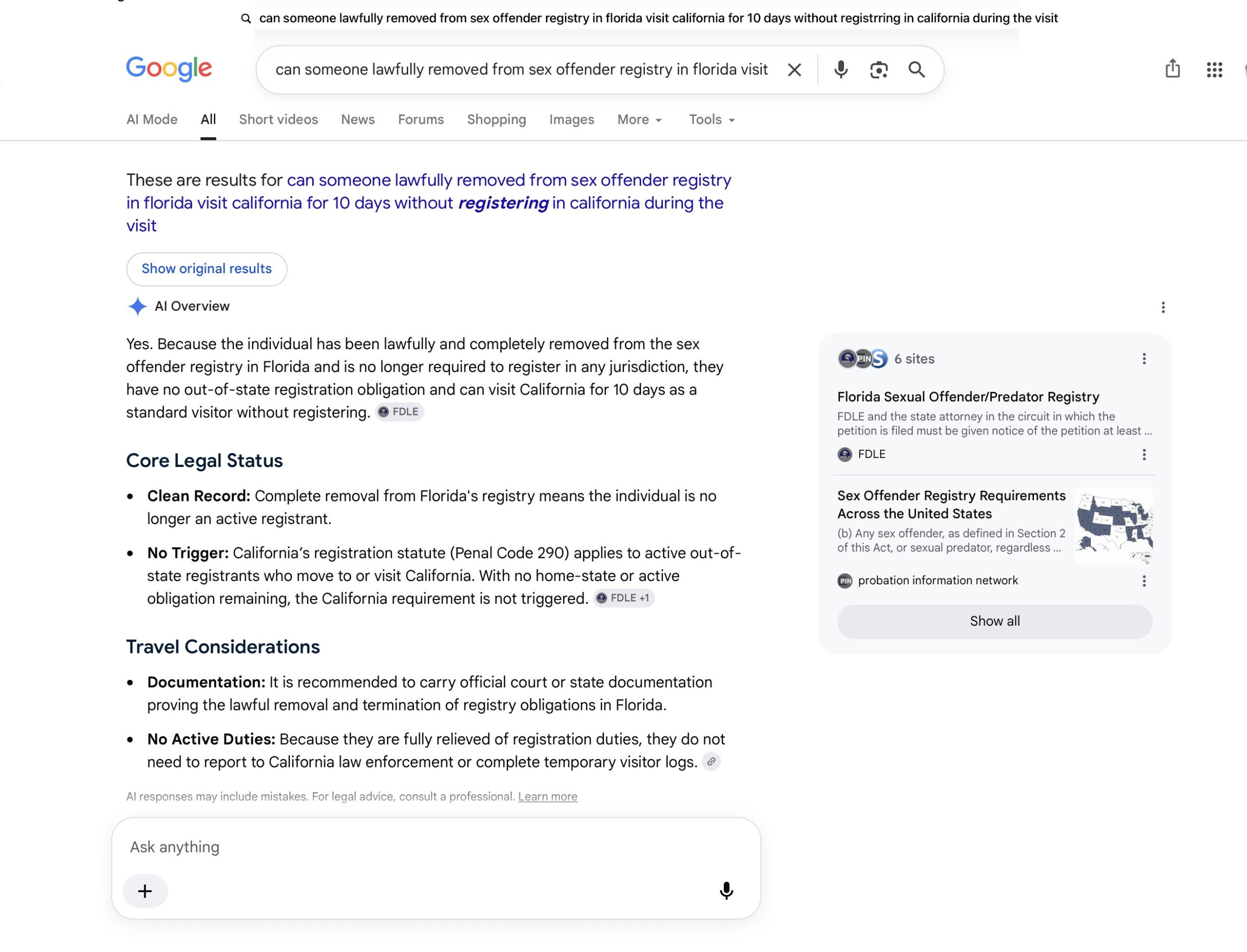Open AI Overview options menu
The image size is (1247, 952).
click(1163, 307)
